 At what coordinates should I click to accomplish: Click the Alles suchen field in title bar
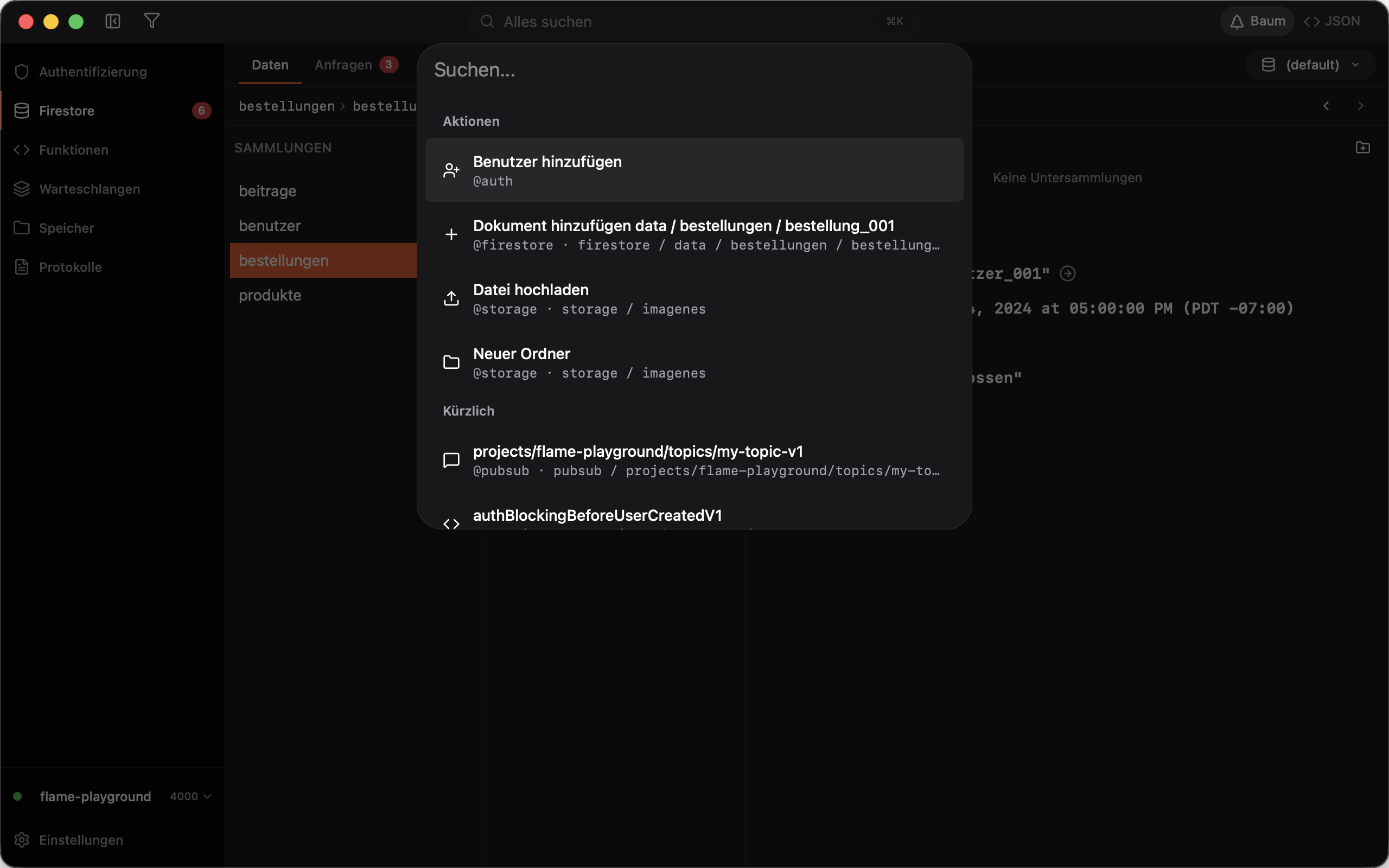tap(693, 21)
